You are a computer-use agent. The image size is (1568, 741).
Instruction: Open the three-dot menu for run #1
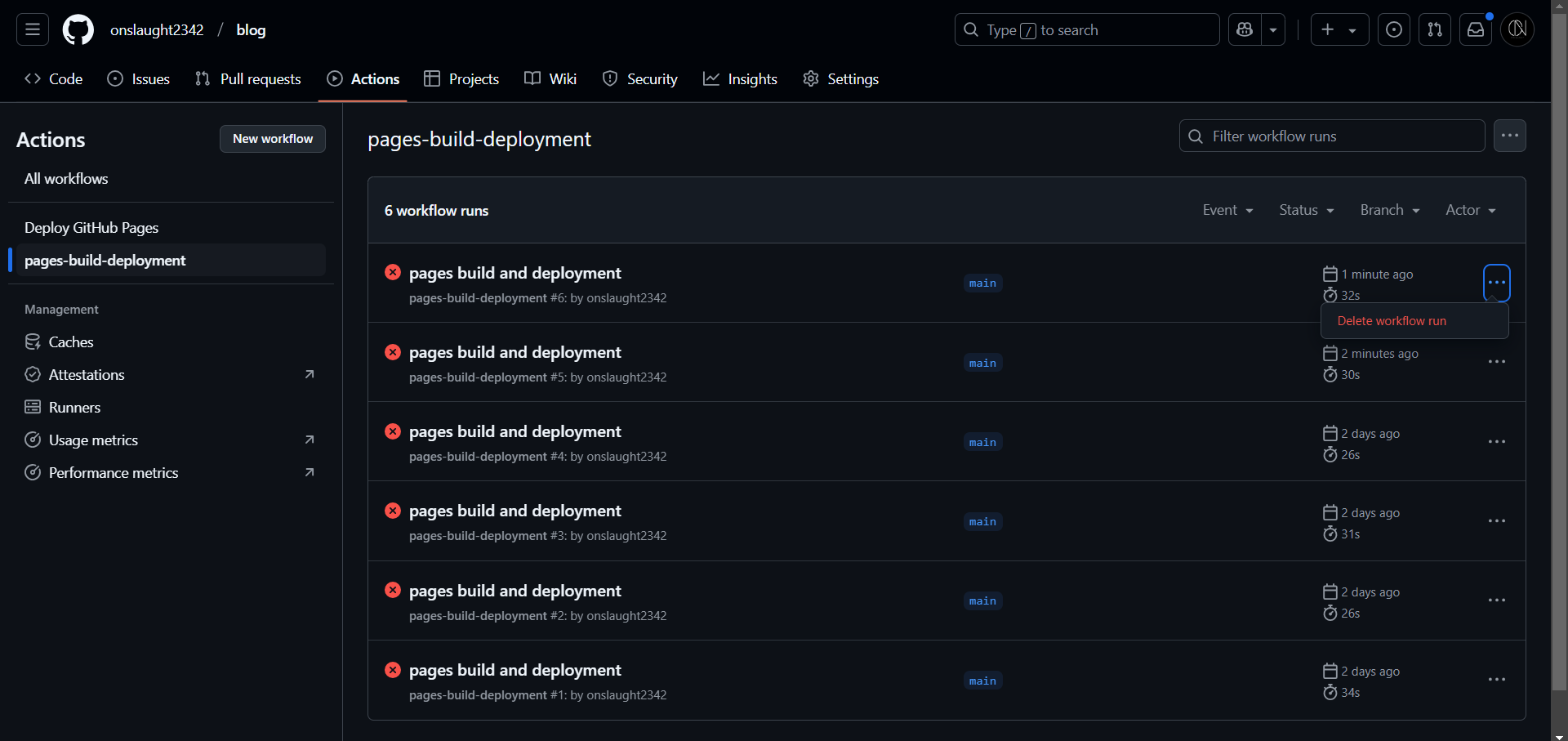[x=1496, y=680]
